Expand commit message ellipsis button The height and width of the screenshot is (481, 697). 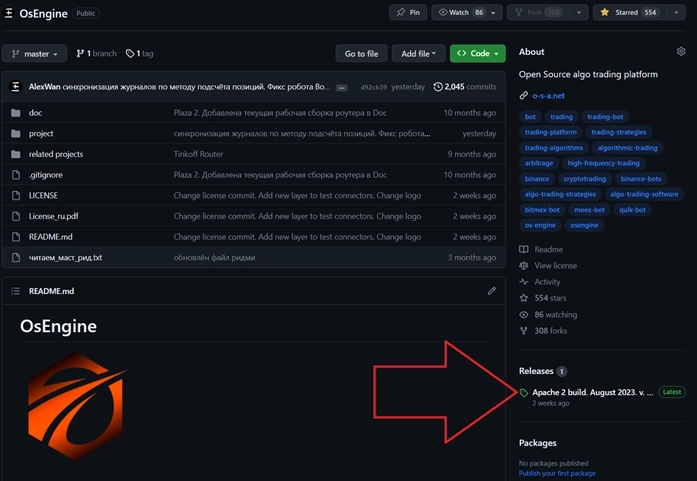pyautogui.click(x=341, y=88)
